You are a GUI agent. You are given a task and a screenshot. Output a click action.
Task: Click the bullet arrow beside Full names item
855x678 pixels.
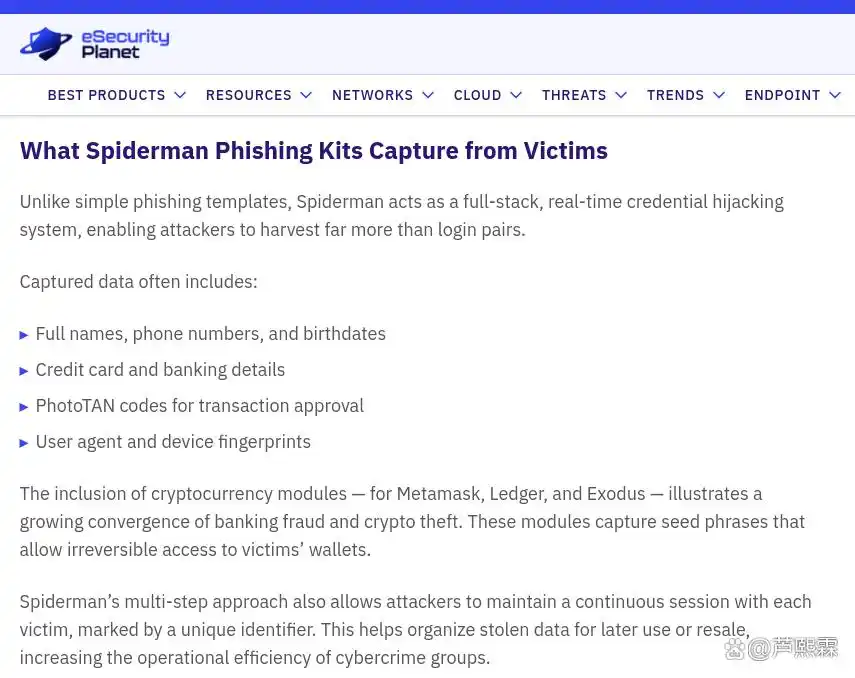point(23,335)
